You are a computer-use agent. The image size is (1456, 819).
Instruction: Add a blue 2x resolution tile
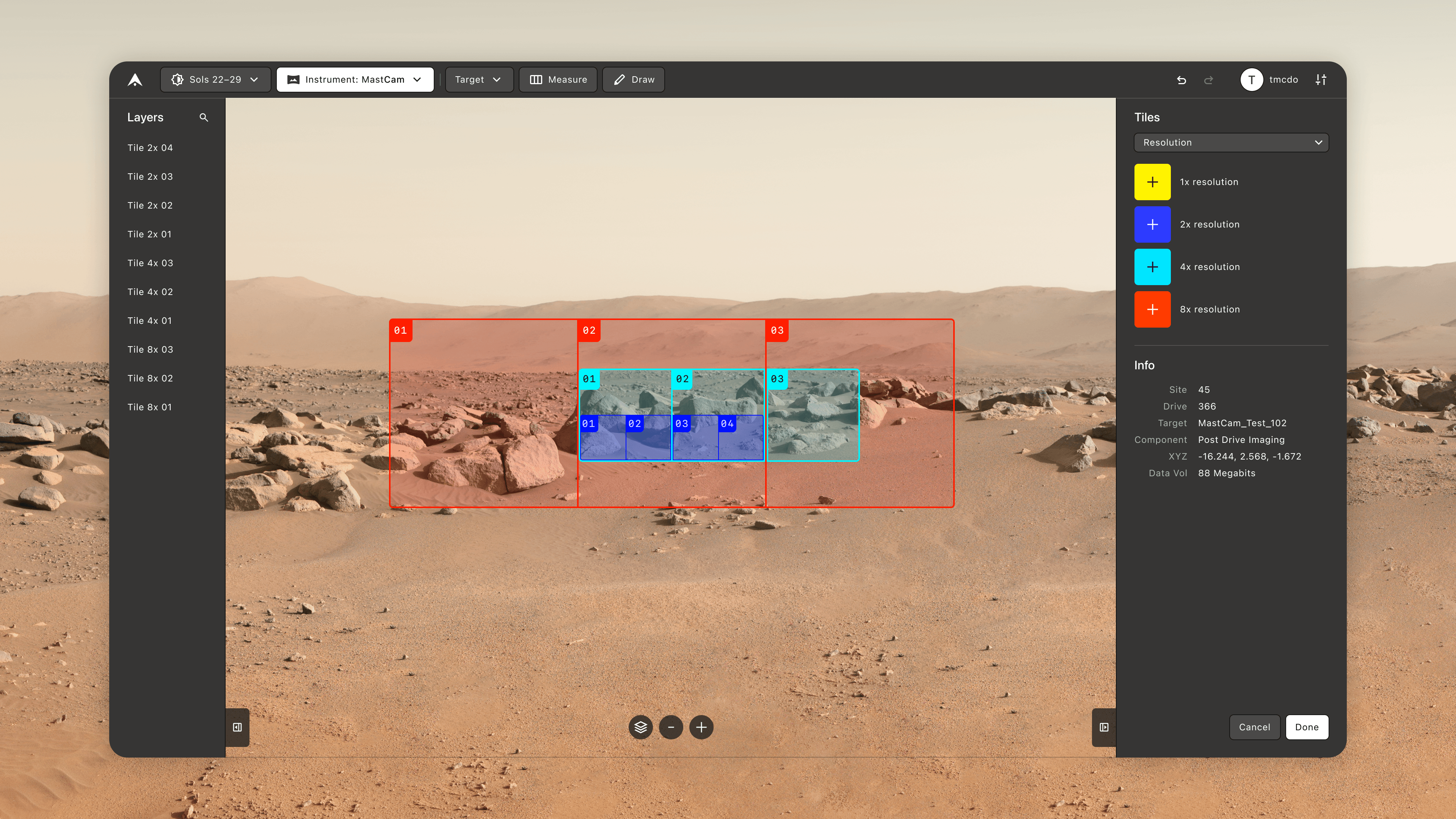[1152, 224]
